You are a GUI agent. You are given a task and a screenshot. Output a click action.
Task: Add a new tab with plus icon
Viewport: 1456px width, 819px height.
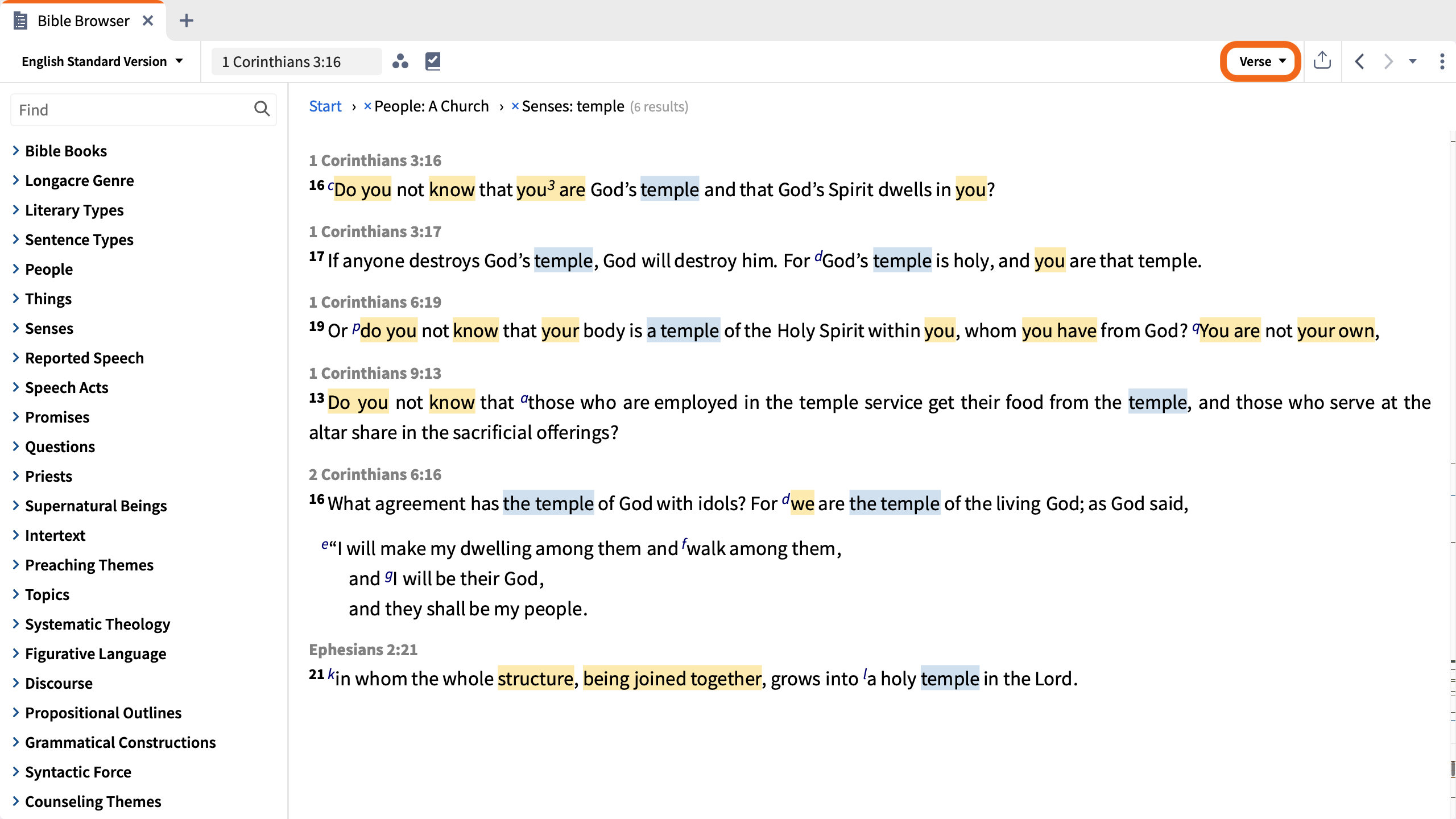pyautogui.click(x=186, y=21)
